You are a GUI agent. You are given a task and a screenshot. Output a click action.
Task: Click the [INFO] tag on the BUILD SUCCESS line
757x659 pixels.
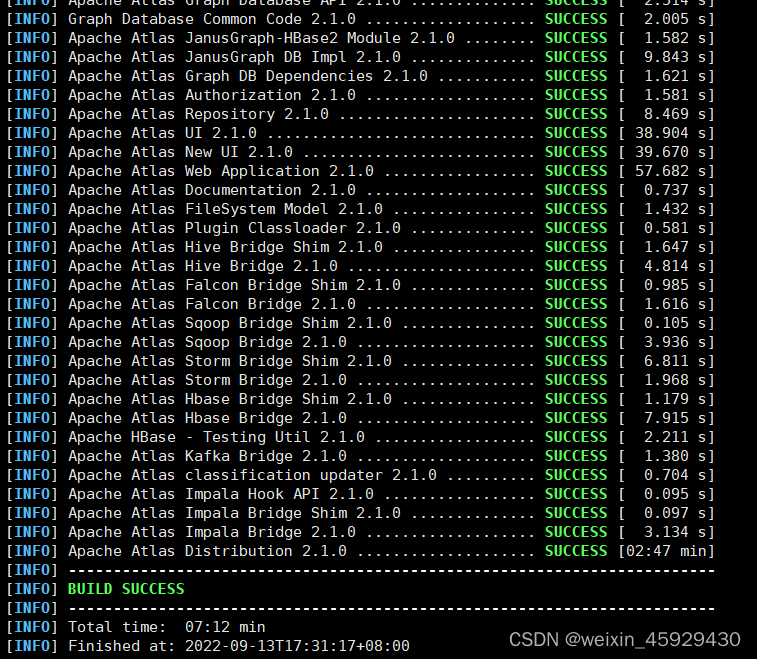32,589
